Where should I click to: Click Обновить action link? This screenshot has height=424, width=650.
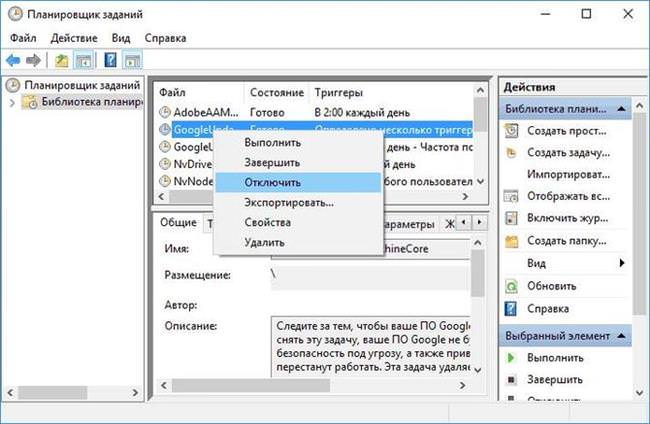[552, 286]
